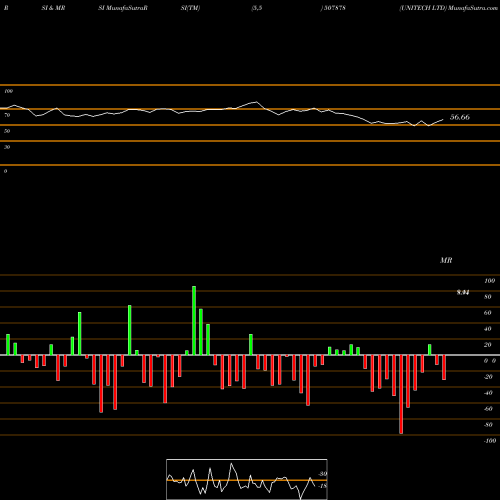The width and height of the screenshot is (500, 500).
Task: Click the -20 label on the MR axis
Action: pyautogui.click(x=488, y=377)
